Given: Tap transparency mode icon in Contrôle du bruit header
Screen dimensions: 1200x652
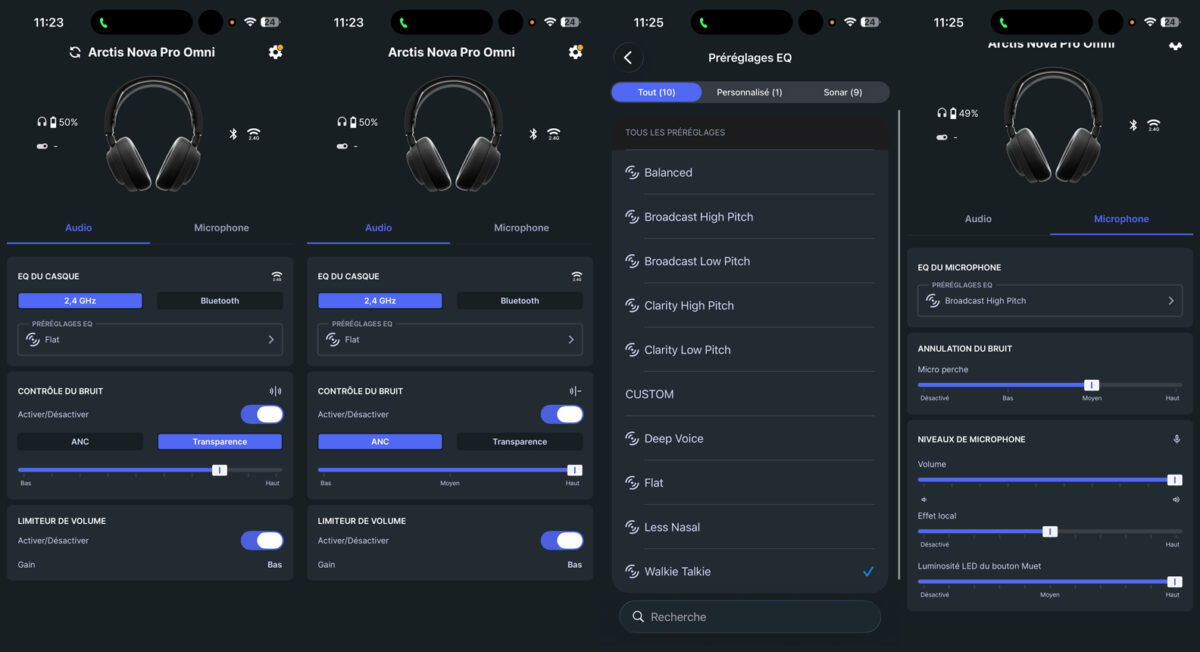Looking at the screenshot, I should click(275, 391).
